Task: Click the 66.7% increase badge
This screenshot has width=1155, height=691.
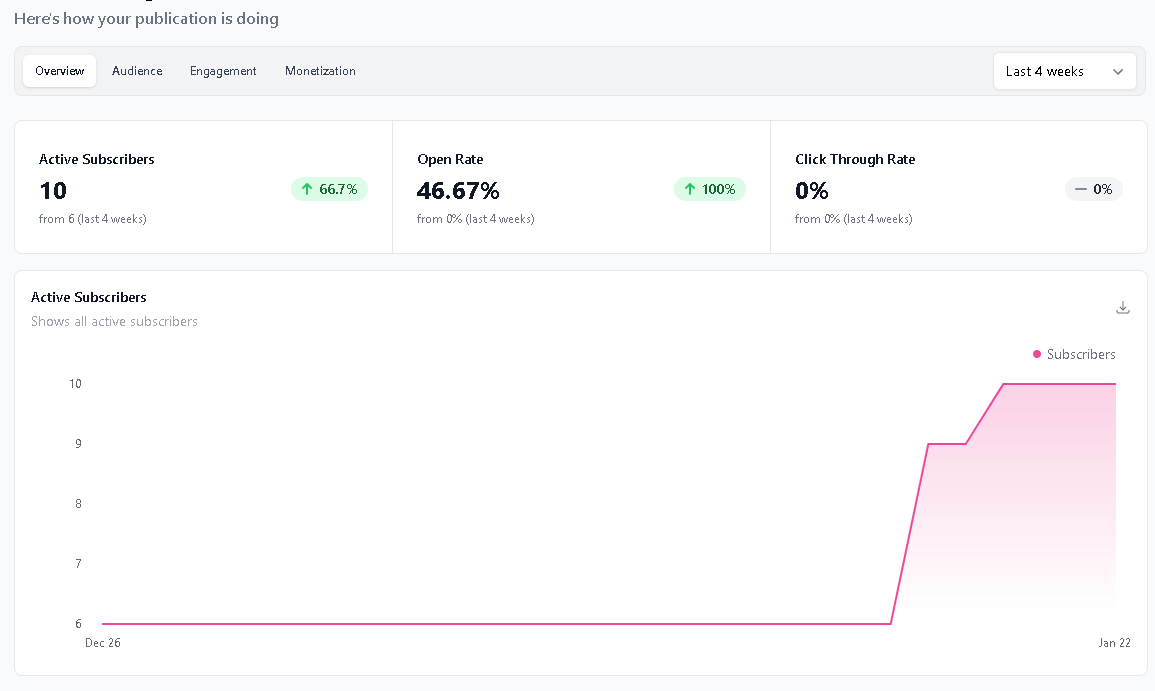Action: pos(329,189)
